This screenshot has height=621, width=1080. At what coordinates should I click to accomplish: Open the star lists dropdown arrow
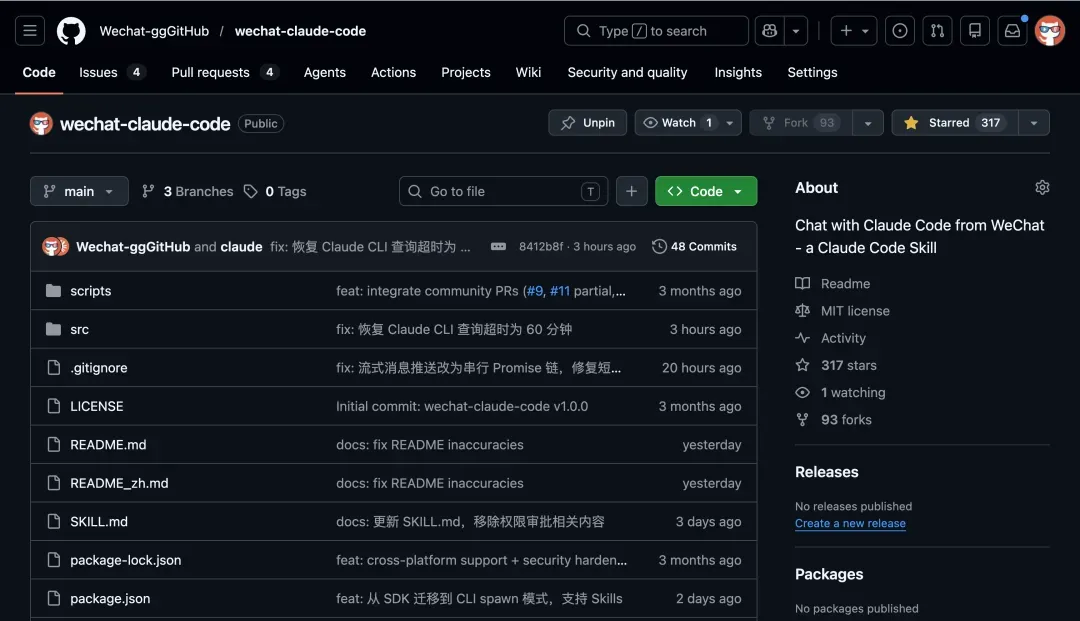pos(1034,123)
